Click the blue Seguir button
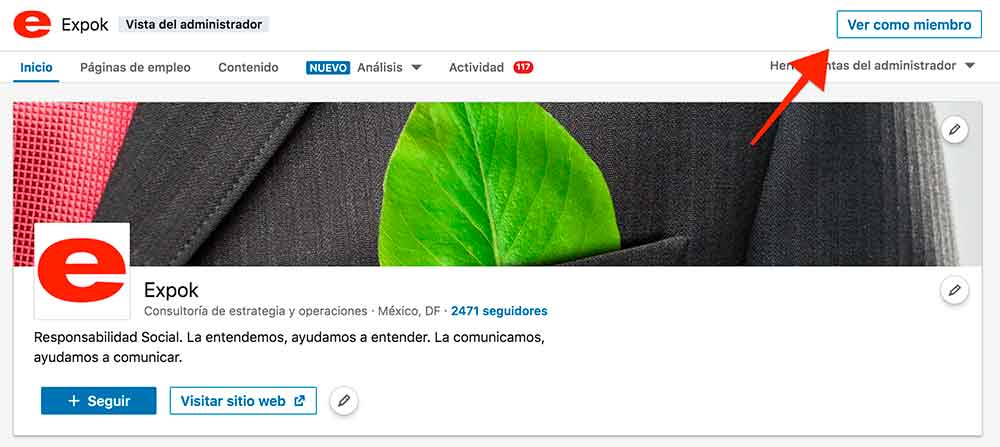Image resolution: width=1000 pixels, height=447 pixels. [x=99, y=401]
